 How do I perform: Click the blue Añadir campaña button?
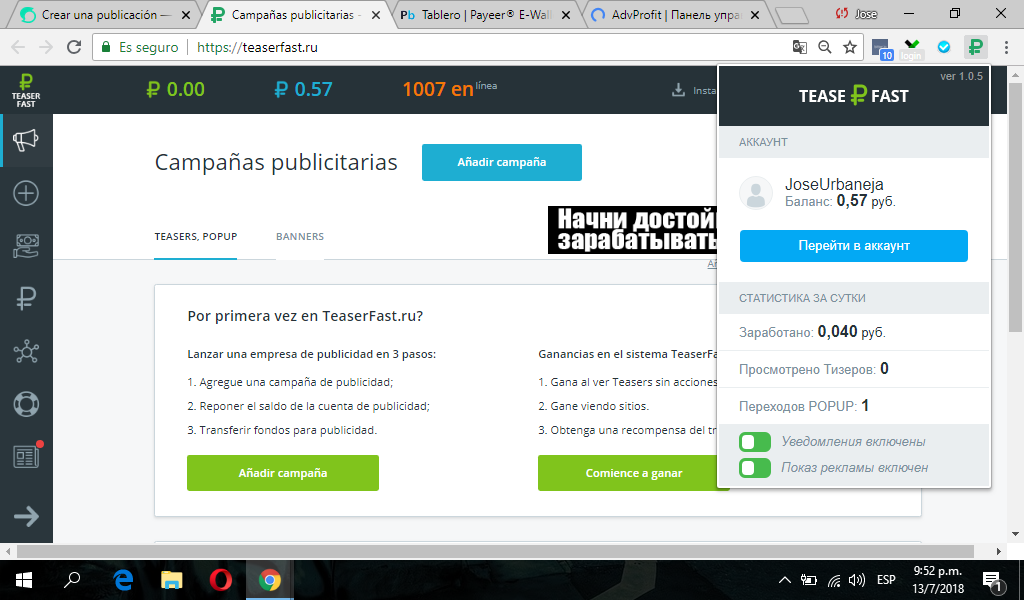(502, 163)
